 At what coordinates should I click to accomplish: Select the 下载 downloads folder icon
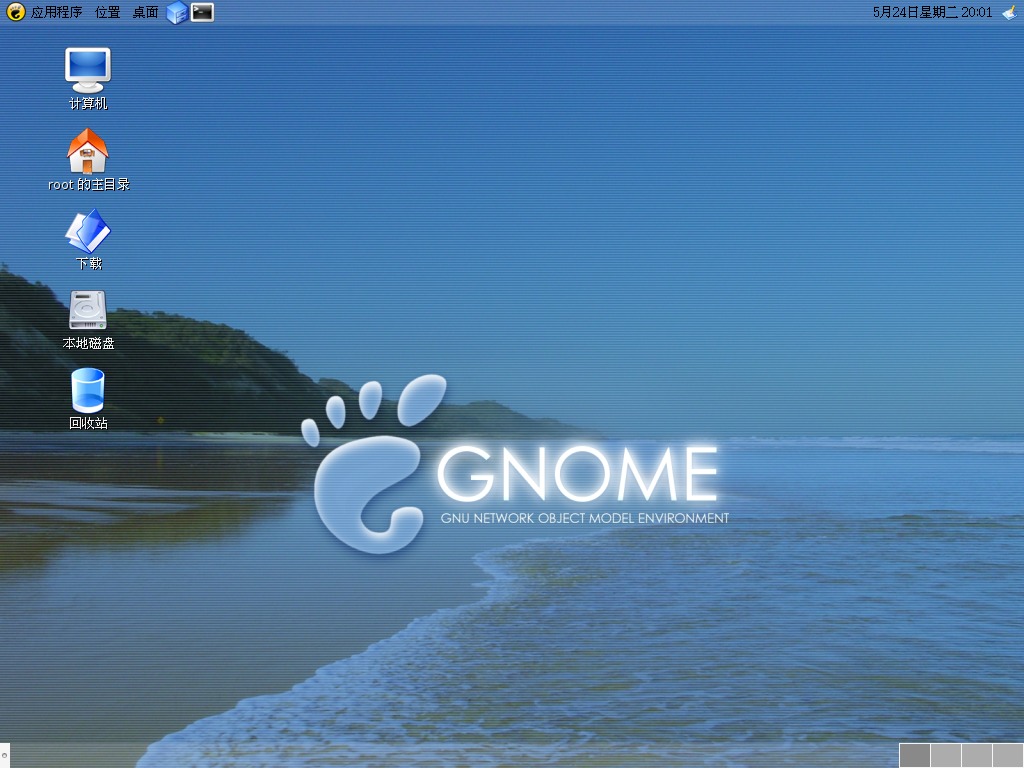click(88, 239)
